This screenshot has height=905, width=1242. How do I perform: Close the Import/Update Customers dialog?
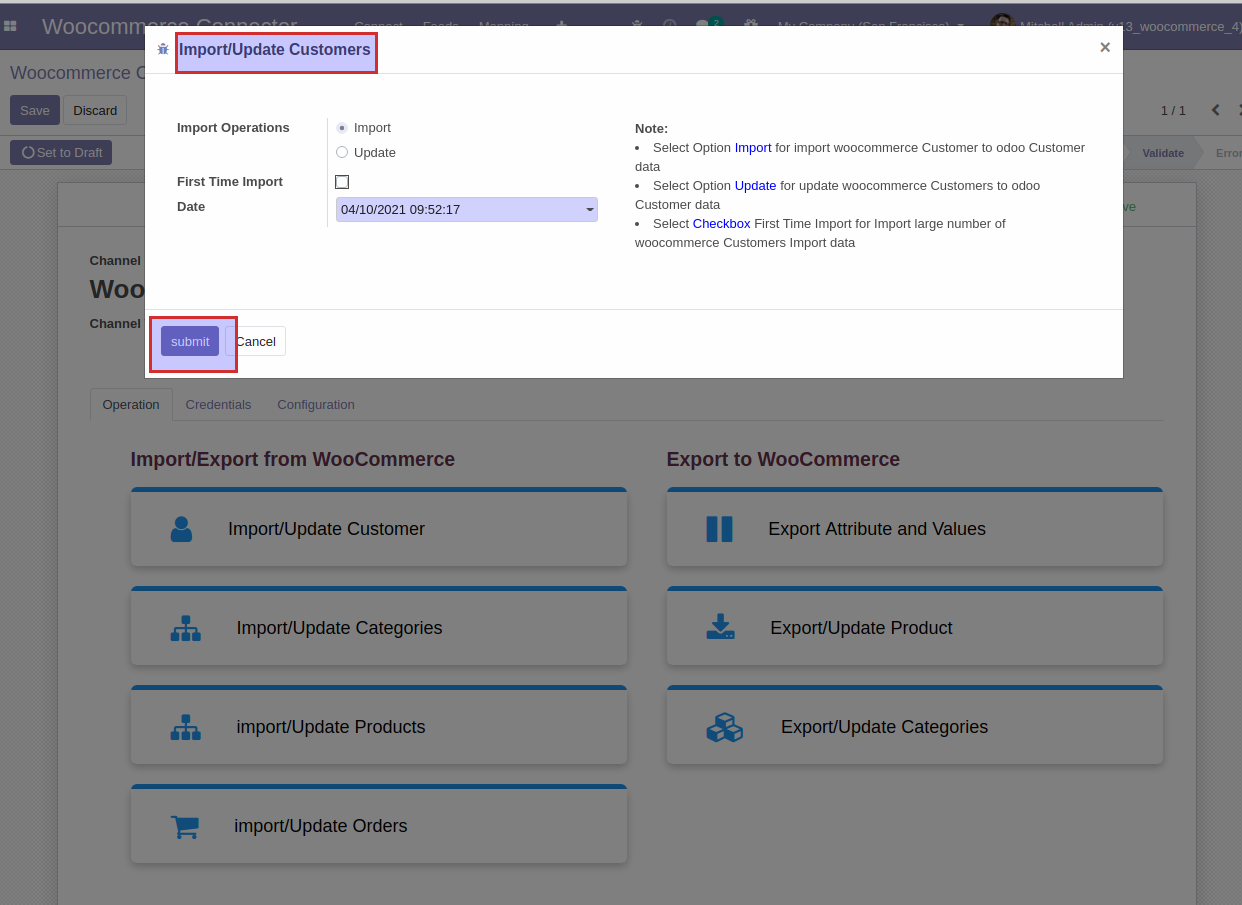click(x=1105, y=47)
